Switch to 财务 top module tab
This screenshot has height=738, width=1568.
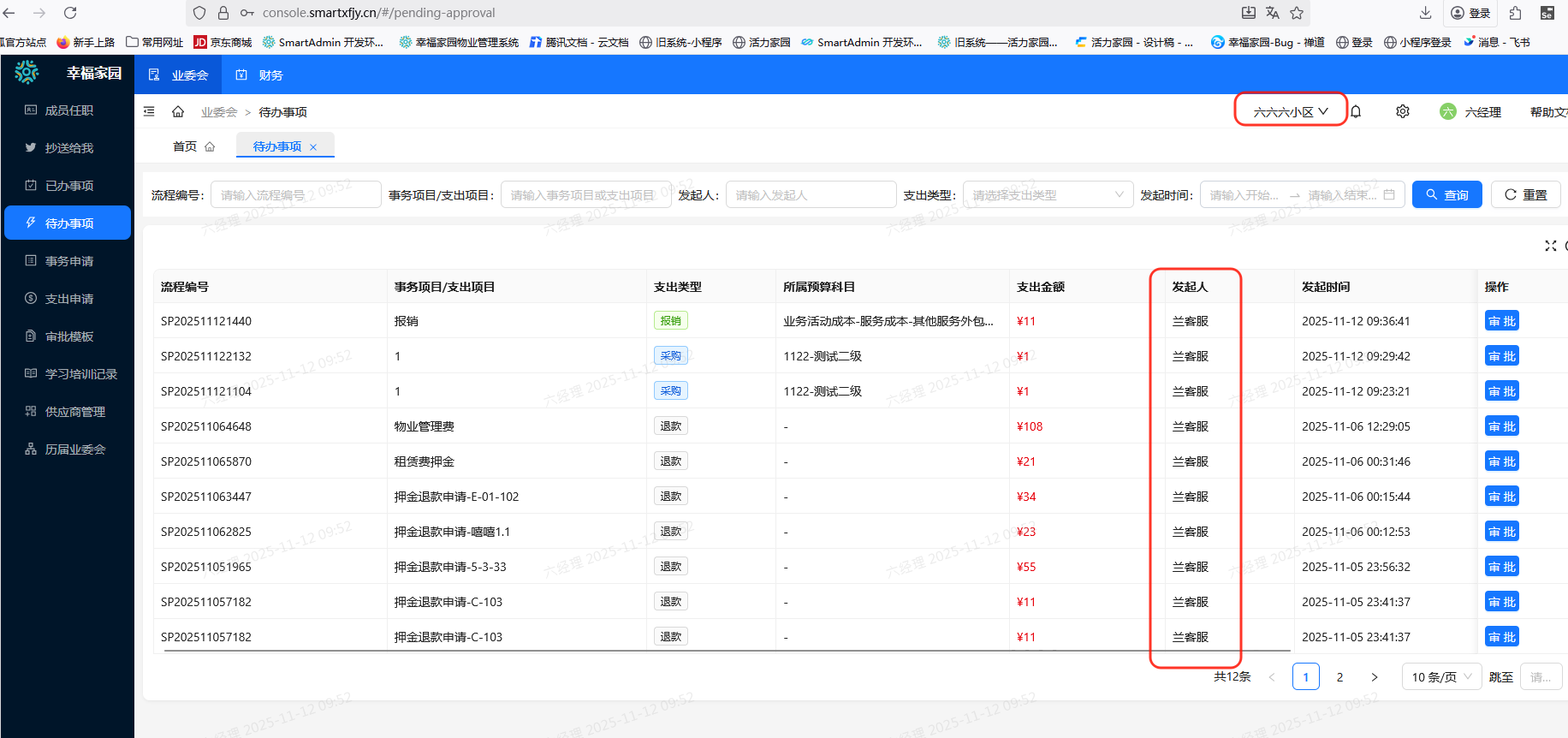259,75
